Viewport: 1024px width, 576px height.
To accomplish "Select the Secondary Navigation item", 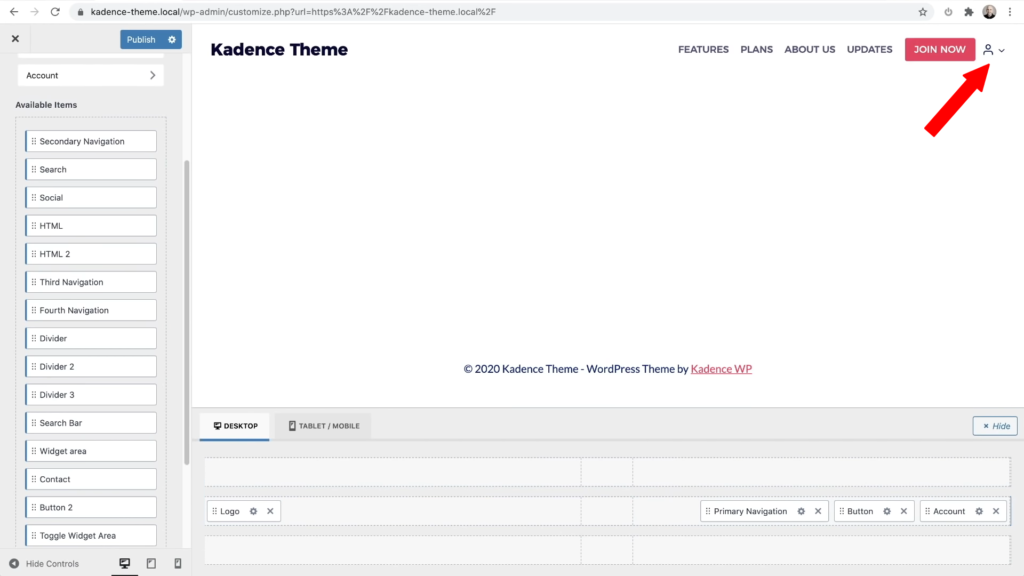I will click(x=91, y=141).
